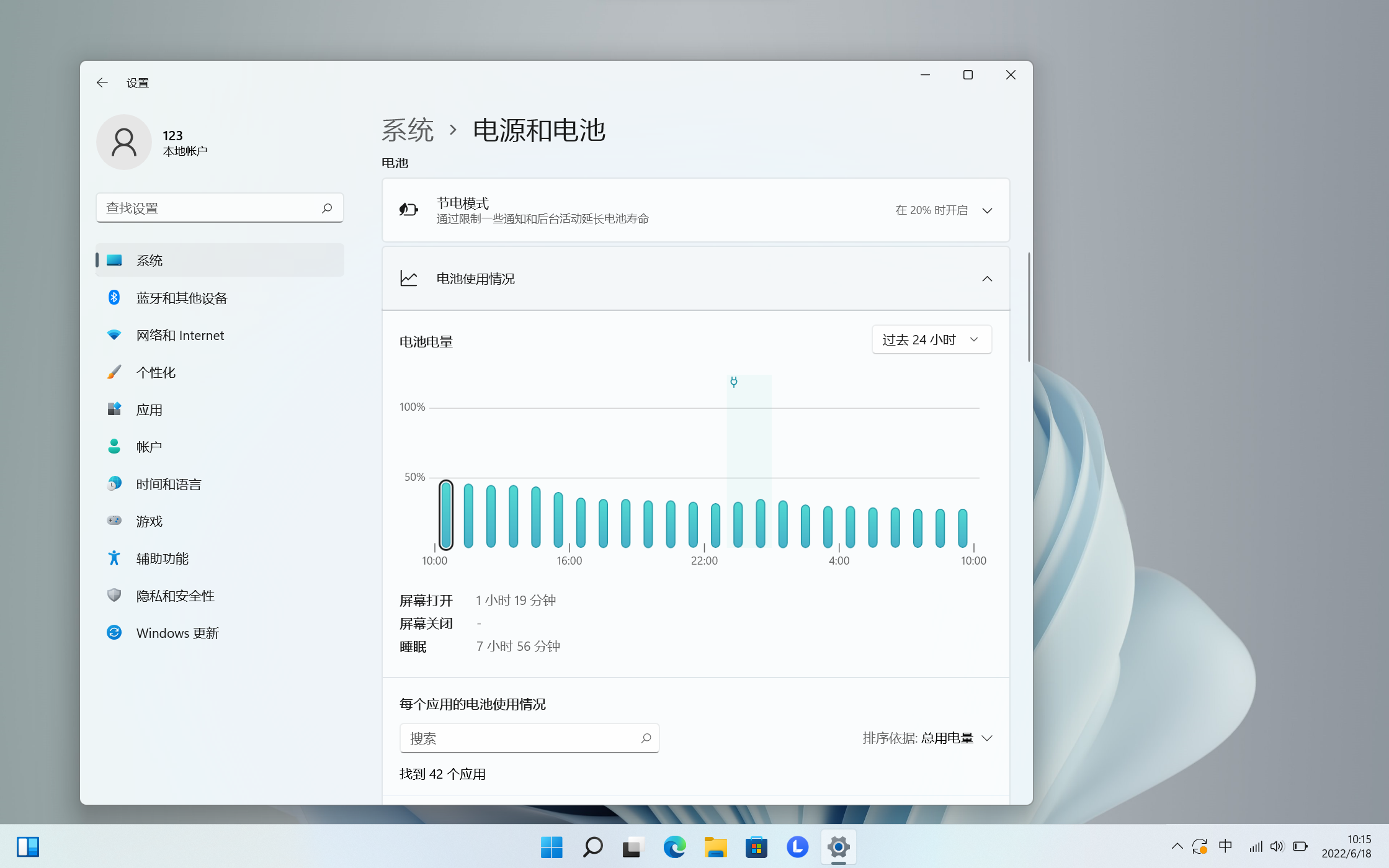Screen dimensions: 1389x868
Task: Click the 搜索 apps input field
Action: point(529,738)
